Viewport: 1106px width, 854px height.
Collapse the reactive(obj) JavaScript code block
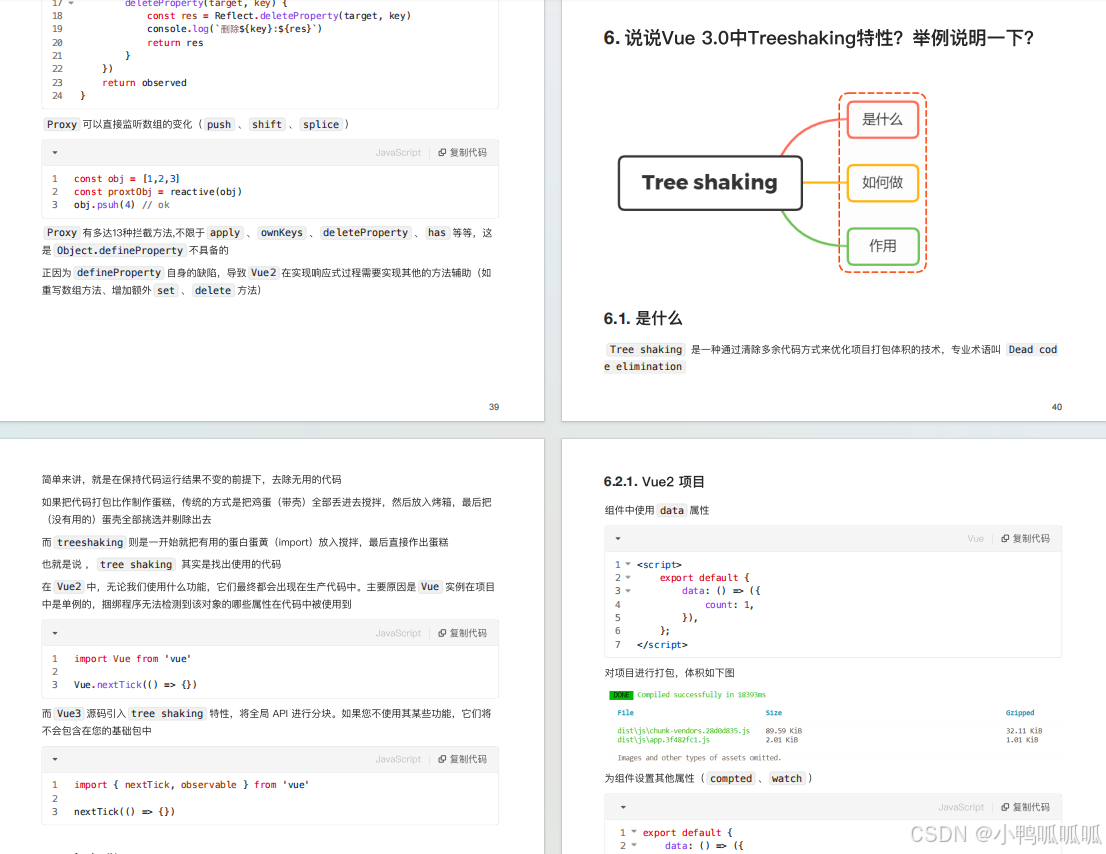click(54, 152)
